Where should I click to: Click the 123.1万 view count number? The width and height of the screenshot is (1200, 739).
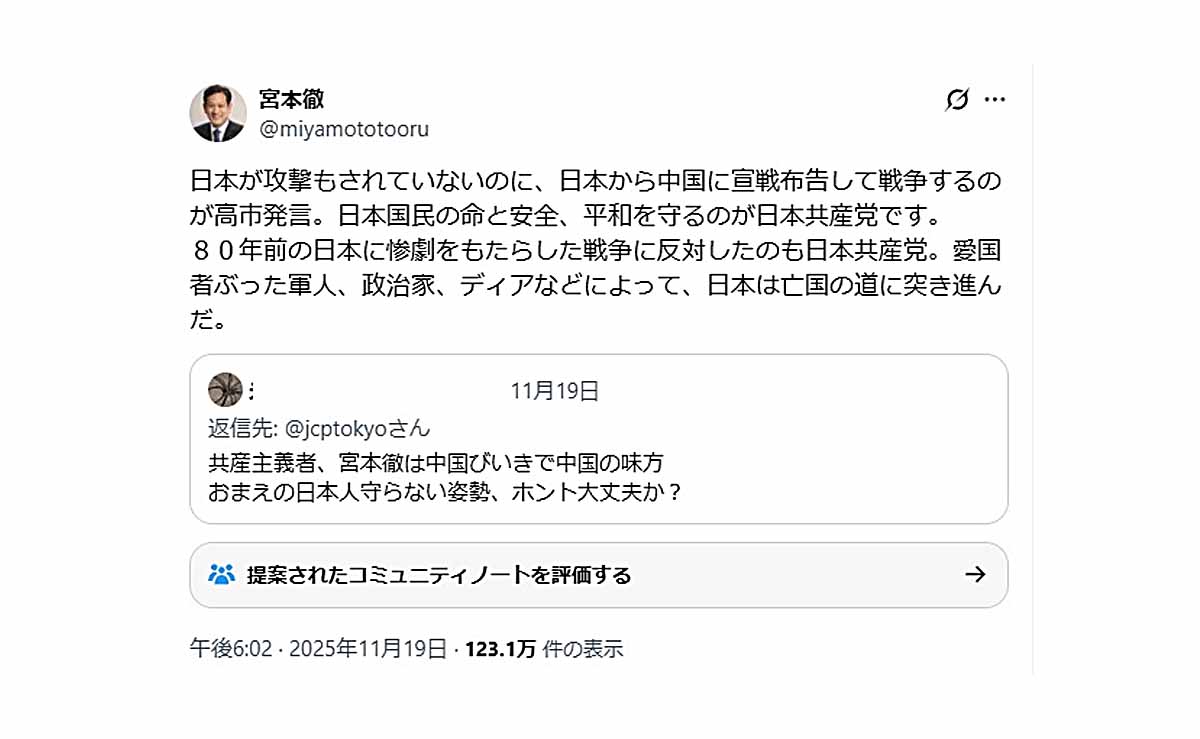pyautogui.click(x=501, y=649)
